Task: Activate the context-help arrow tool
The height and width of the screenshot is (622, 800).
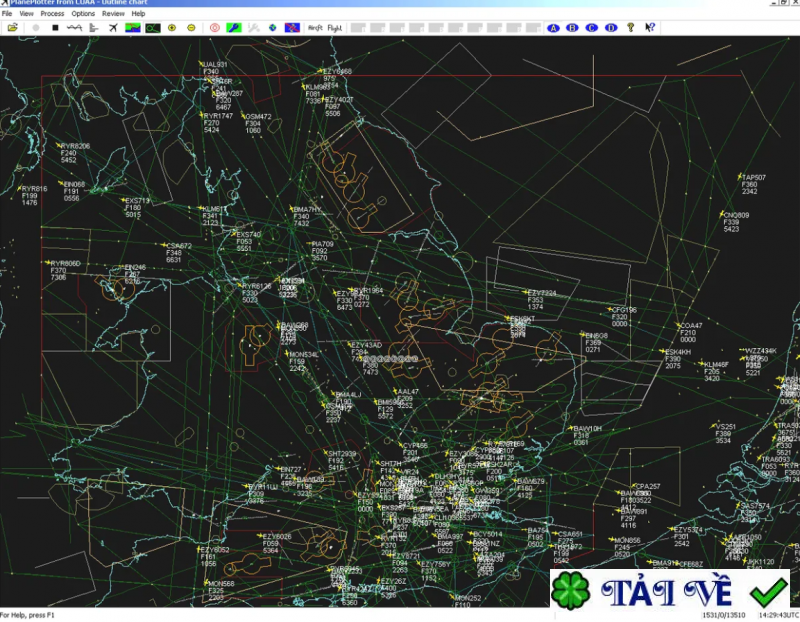Action: [x=648, y=29]
